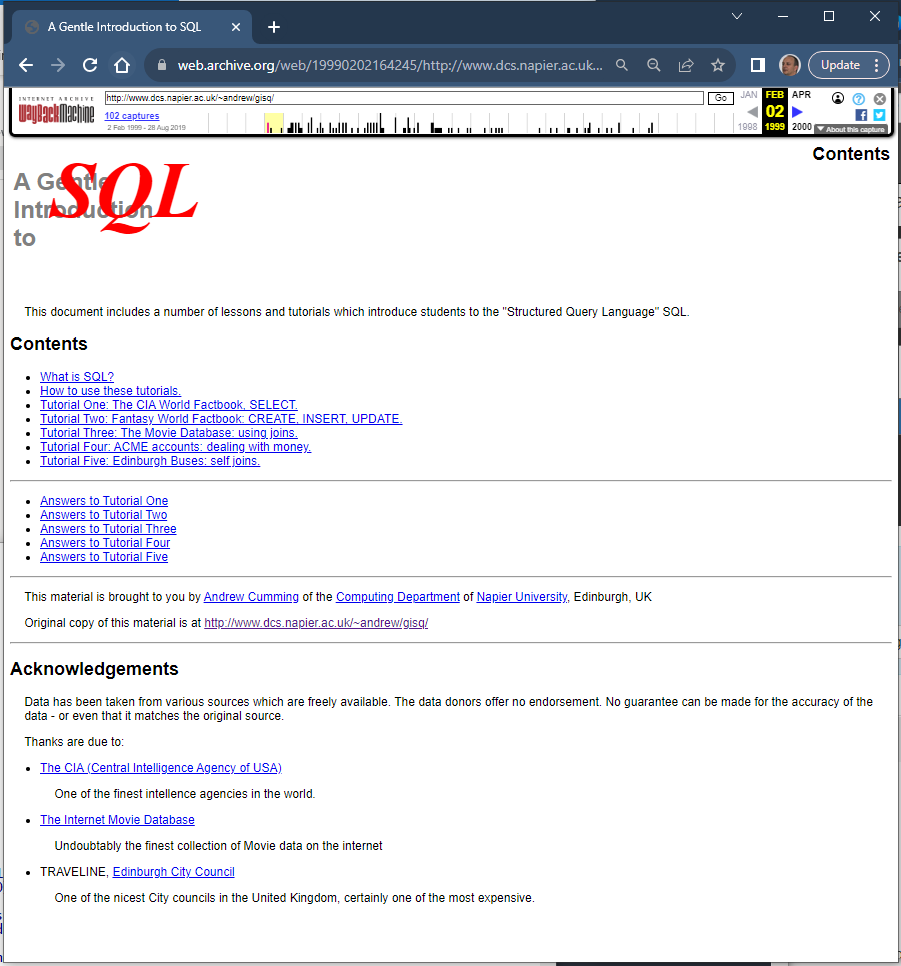Share capture on Twitter icon
The height and width of the screenshot is (966, 901).
(879, 115)
